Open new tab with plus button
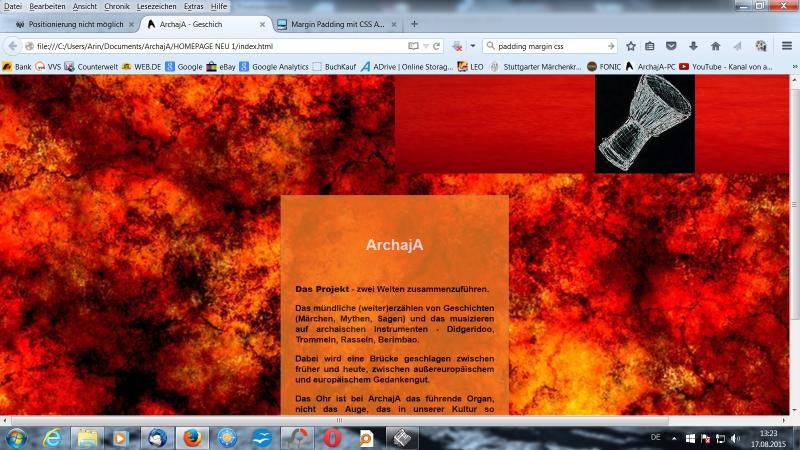Screen dimensions: 800x450 (x=414, y=24)
